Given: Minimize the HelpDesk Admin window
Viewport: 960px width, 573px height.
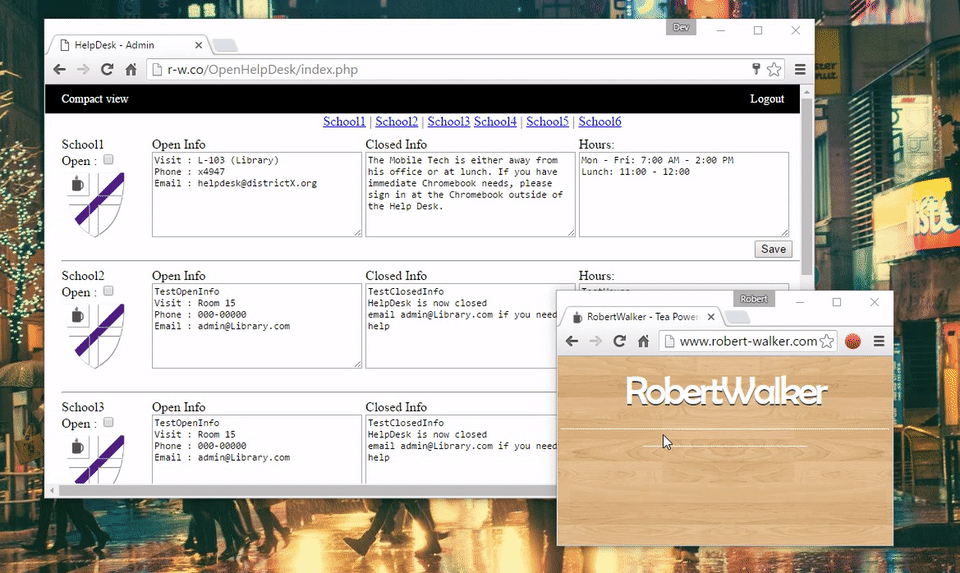Looking at the screenshot, I should (721, 31).
